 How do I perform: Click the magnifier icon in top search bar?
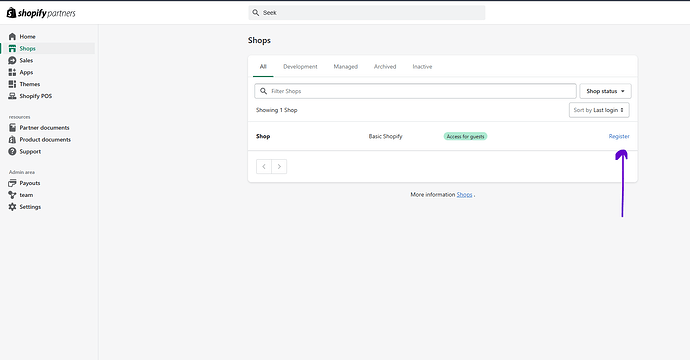click(256, 13)
